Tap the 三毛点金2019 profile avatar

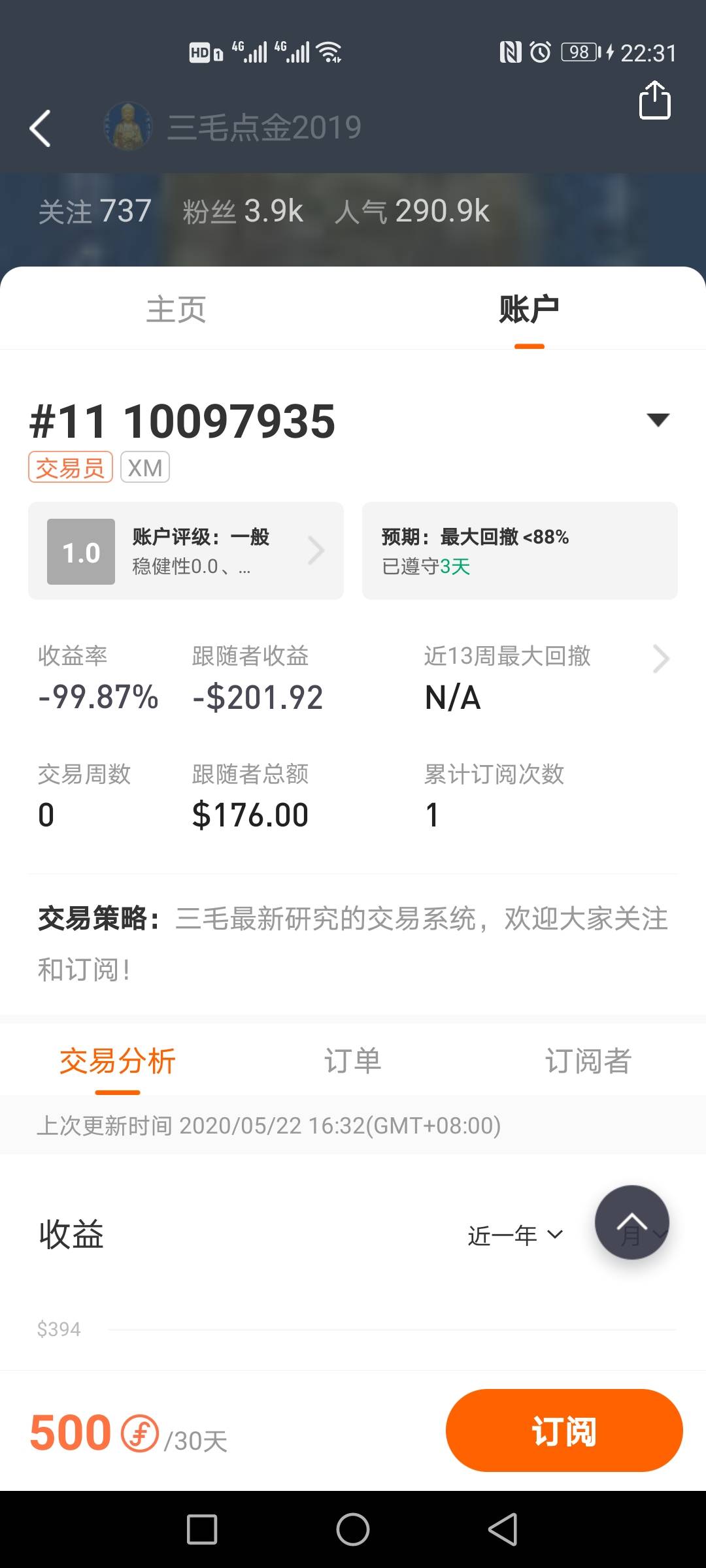128,127
